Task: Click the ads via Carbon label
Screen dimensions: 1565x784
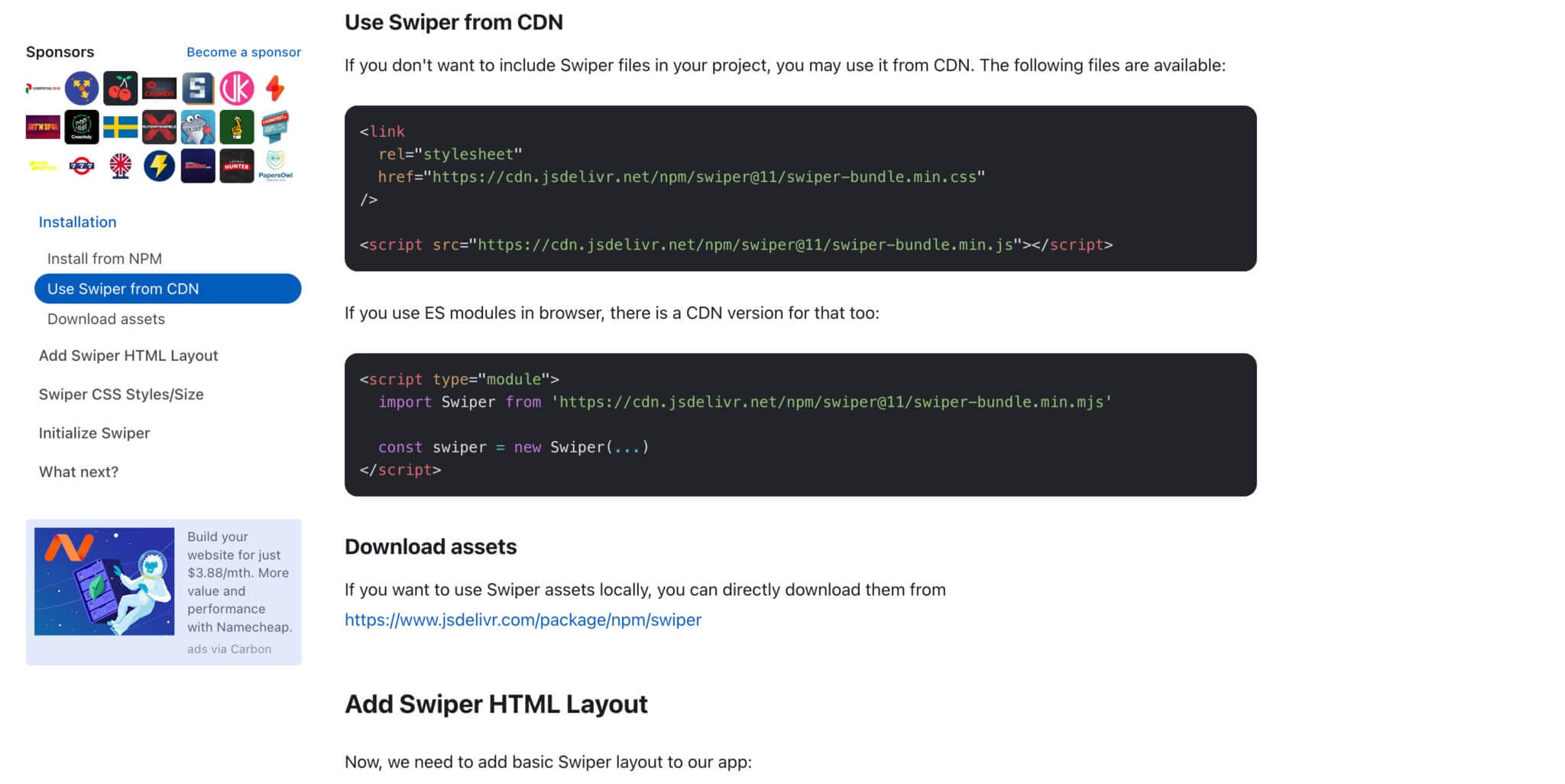Action: tap(228, 649)
